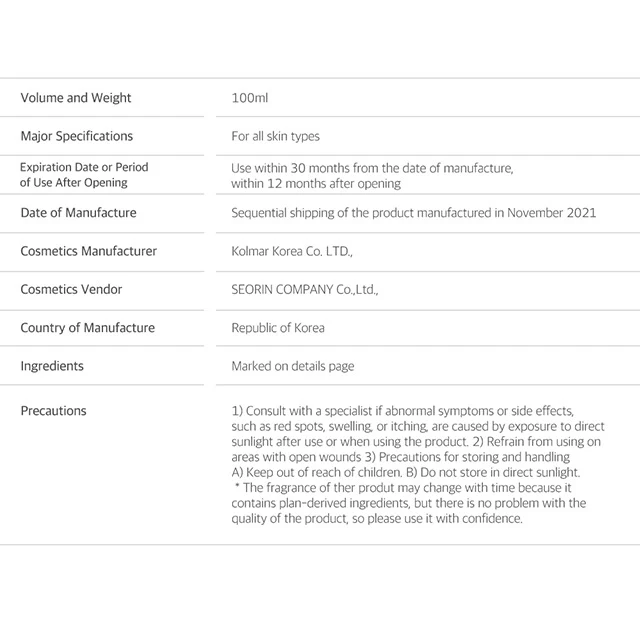The width and height of the screenshot is (640, 640).
Task: Click 'Marked on details page' text
Action: point(293,367)
